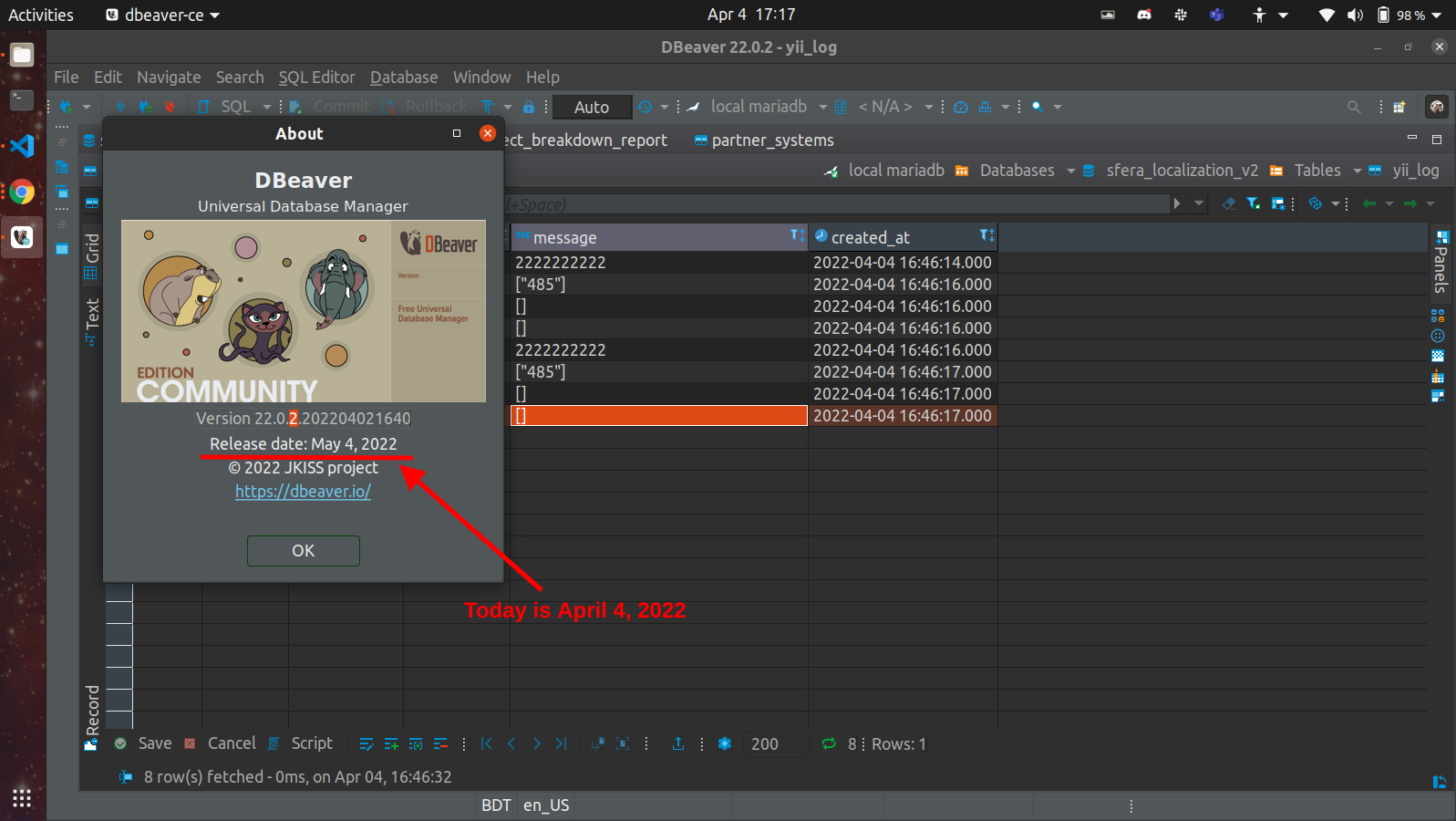Refresh the result set with green arrows
The image size is (1456, 821).
click(x=829, y=744)
